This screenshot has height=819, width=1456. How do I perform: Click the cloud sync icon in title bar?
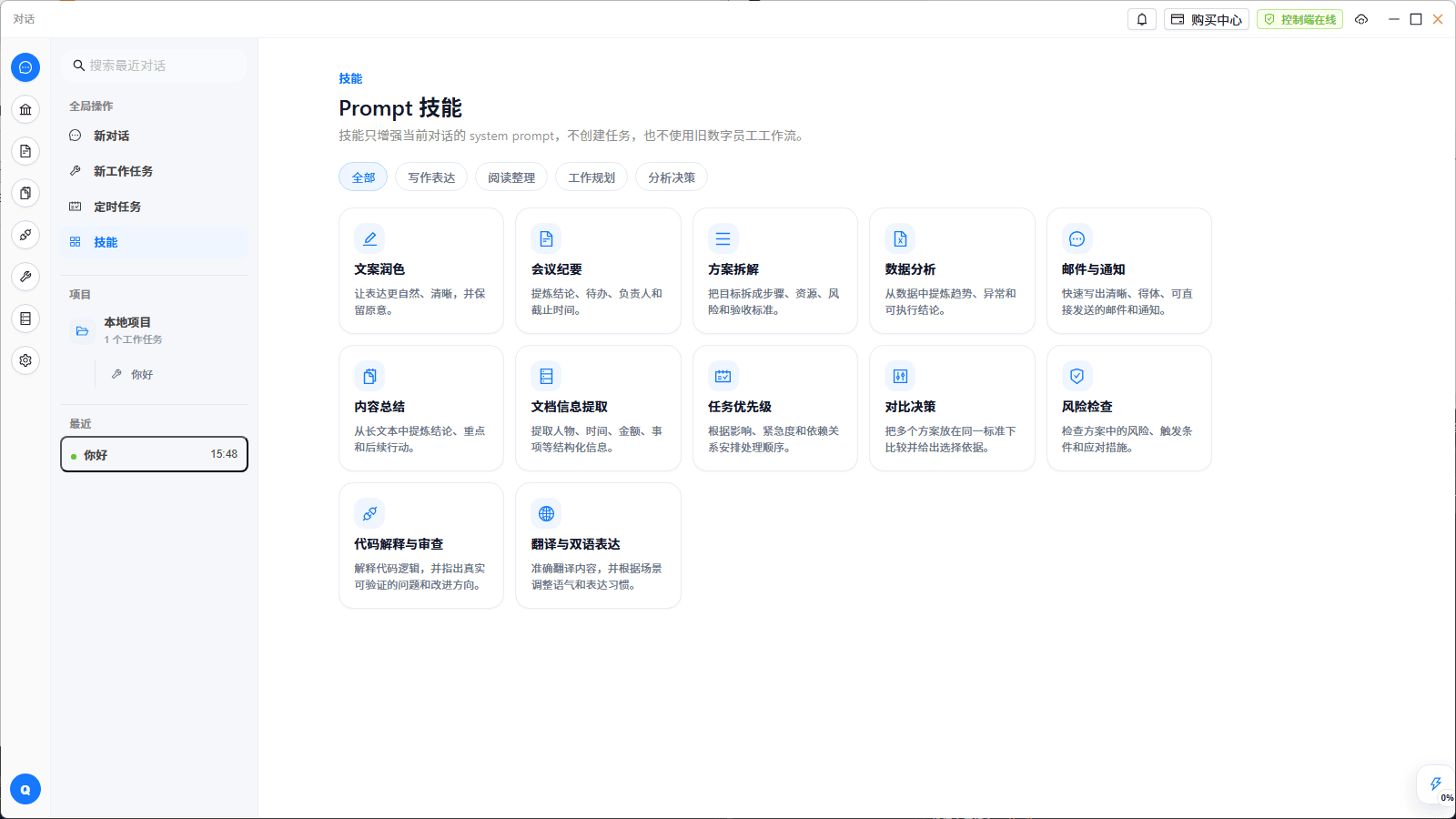1361,19
